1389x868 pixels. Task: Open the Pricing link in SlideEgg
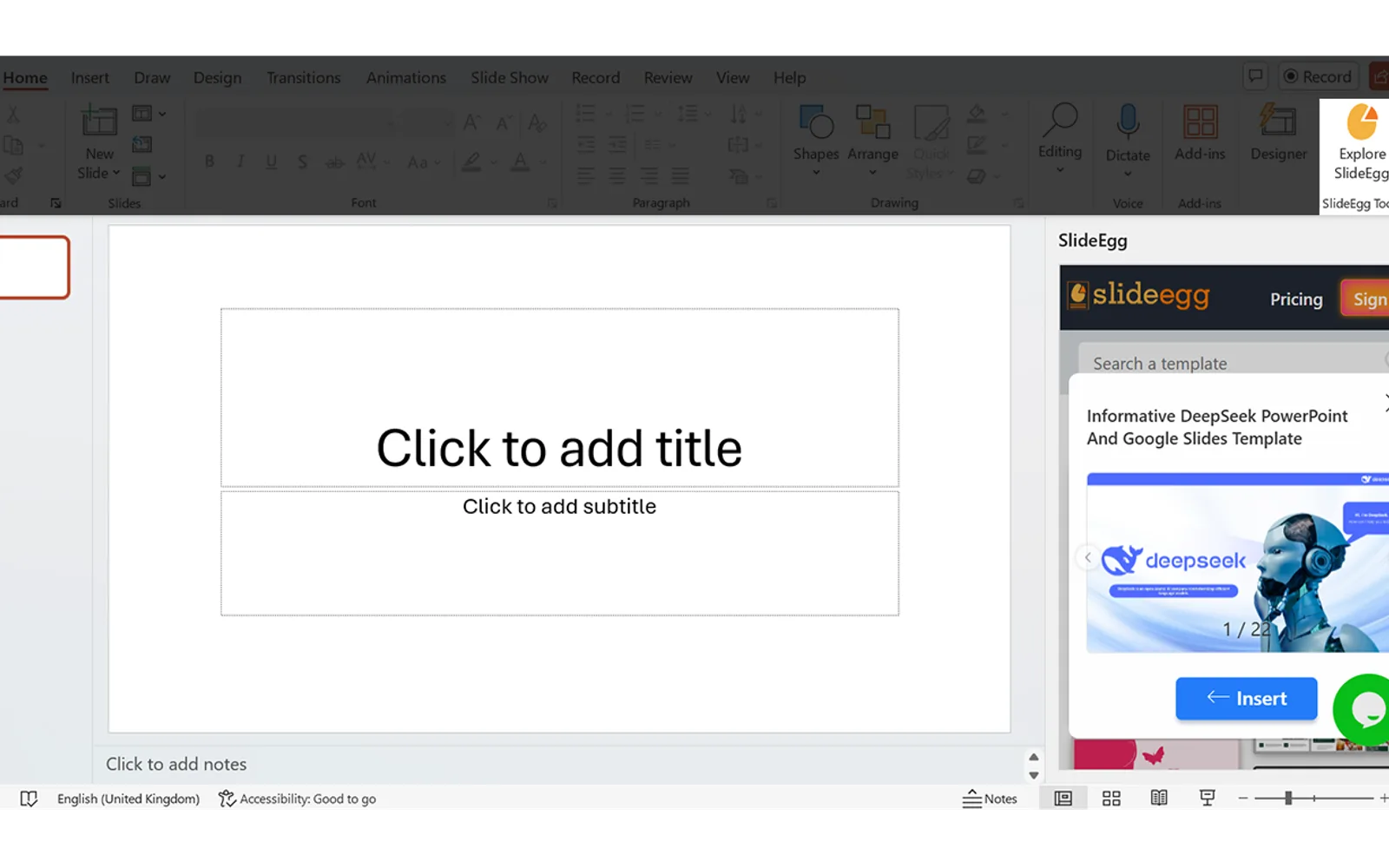click(1296, 299)
